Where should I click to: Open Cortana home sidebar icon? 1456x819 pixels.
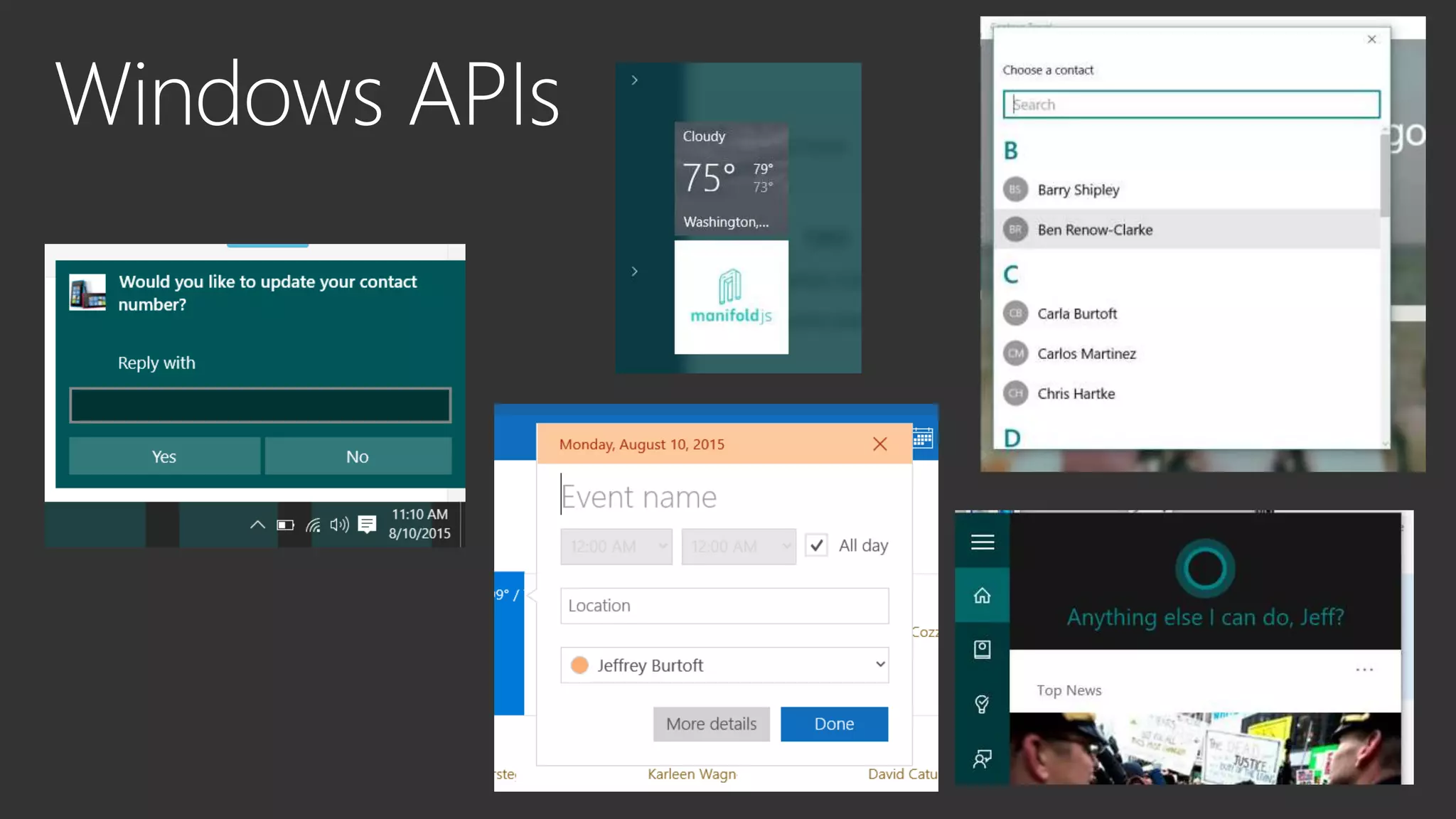(x=983, y=596)
